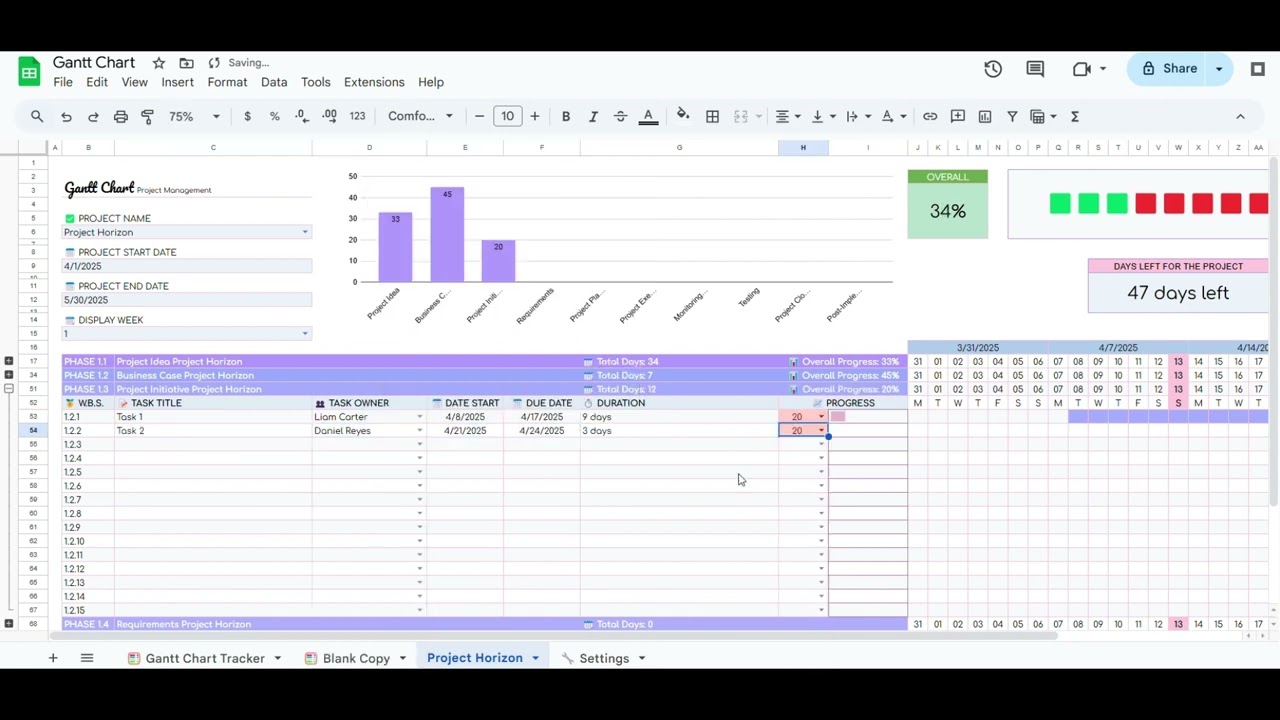Open the Display Week dropdown

point(305,334)
